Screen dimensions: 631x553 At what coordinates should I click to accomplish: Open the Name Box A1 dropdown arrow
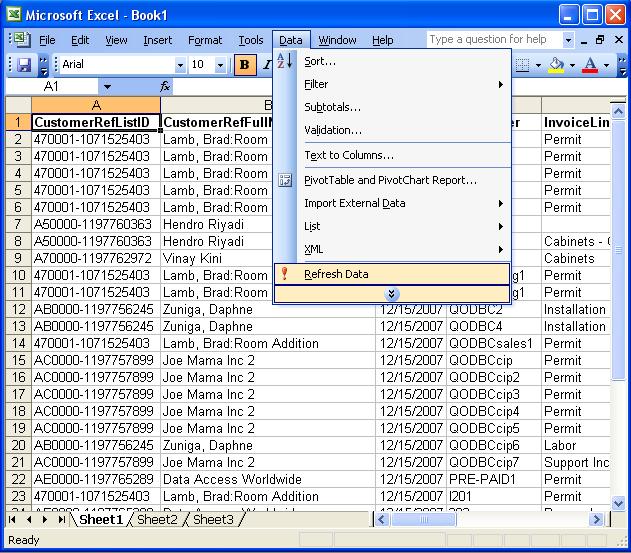tap(107, 87)
